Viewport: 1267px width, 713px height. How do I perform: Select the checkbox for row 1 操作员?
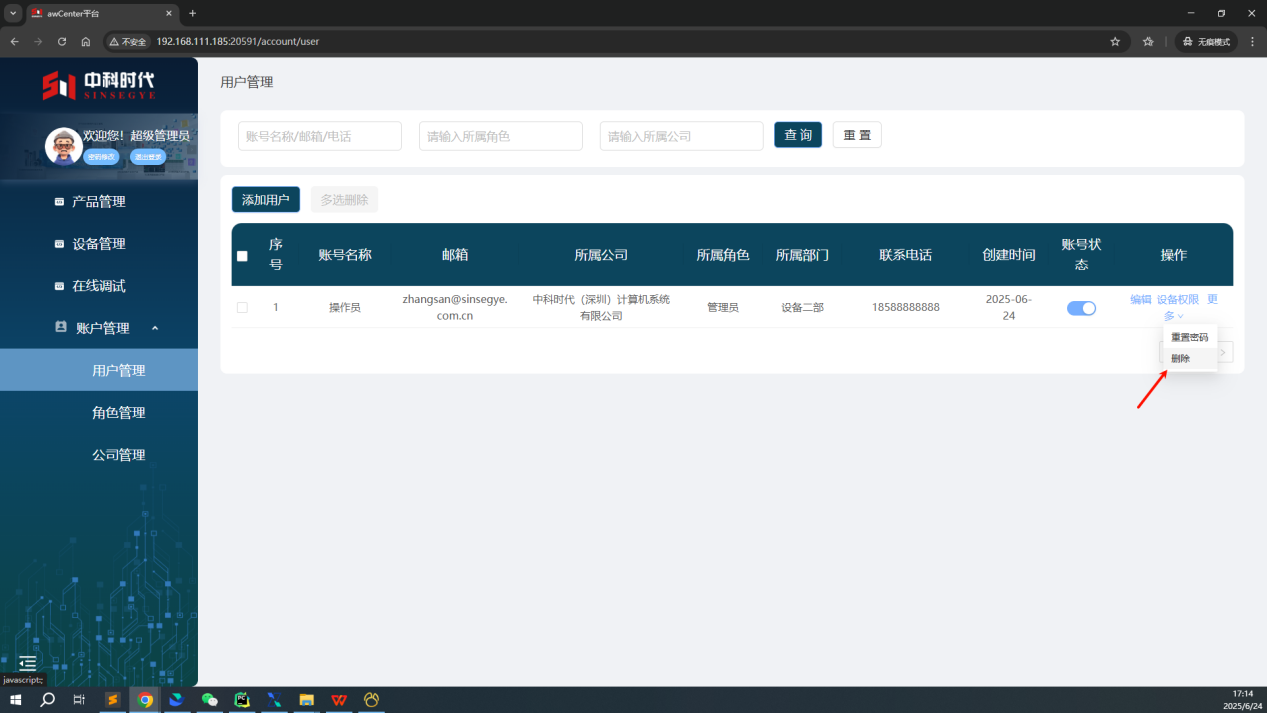242,308
